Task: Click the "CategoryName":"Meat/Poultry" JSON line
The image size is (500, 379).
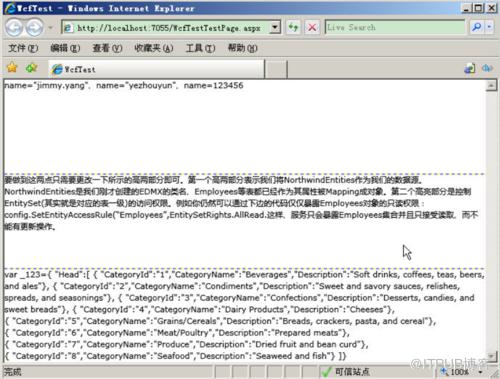Action: coord(177,333)
